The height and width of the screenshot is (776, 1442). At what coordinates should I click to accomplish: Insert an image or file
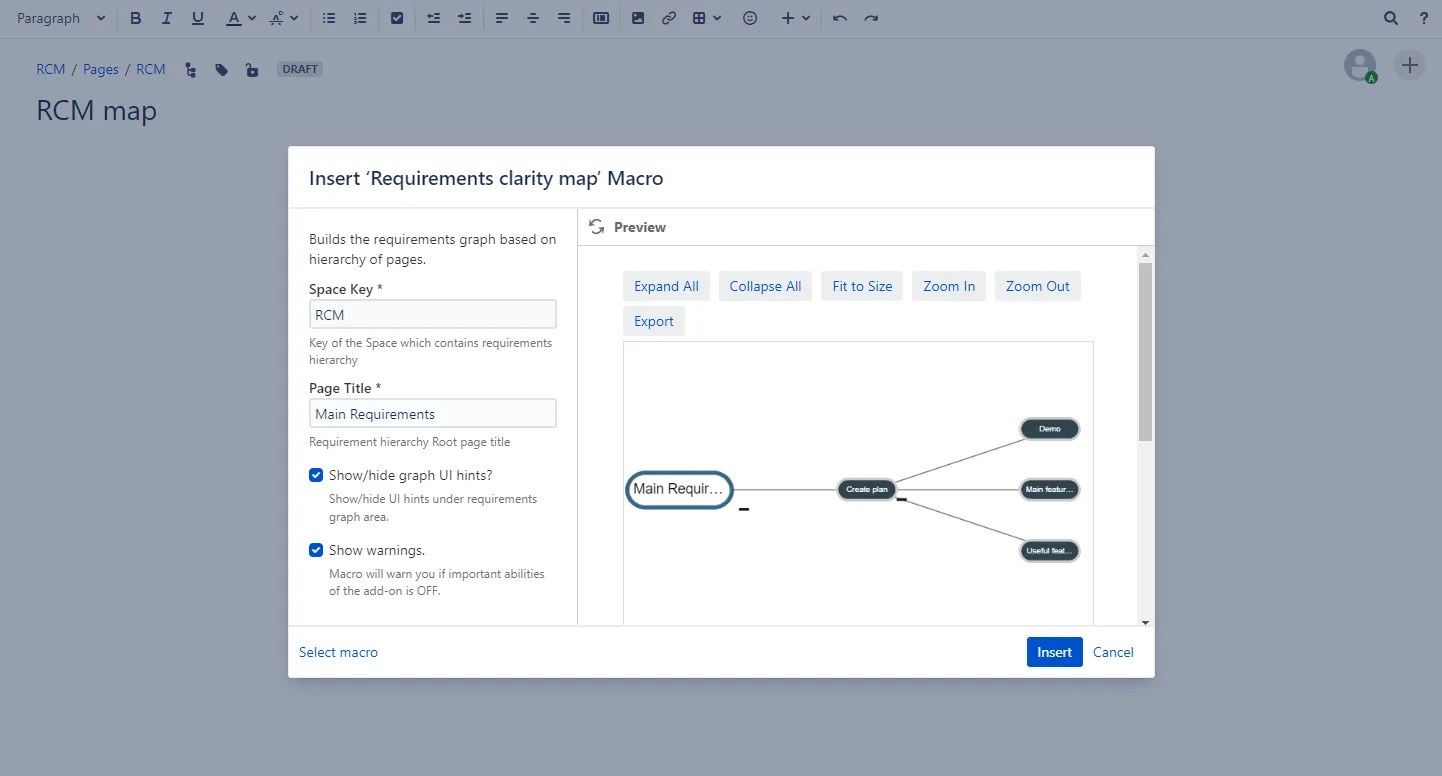tap(638, 18)
